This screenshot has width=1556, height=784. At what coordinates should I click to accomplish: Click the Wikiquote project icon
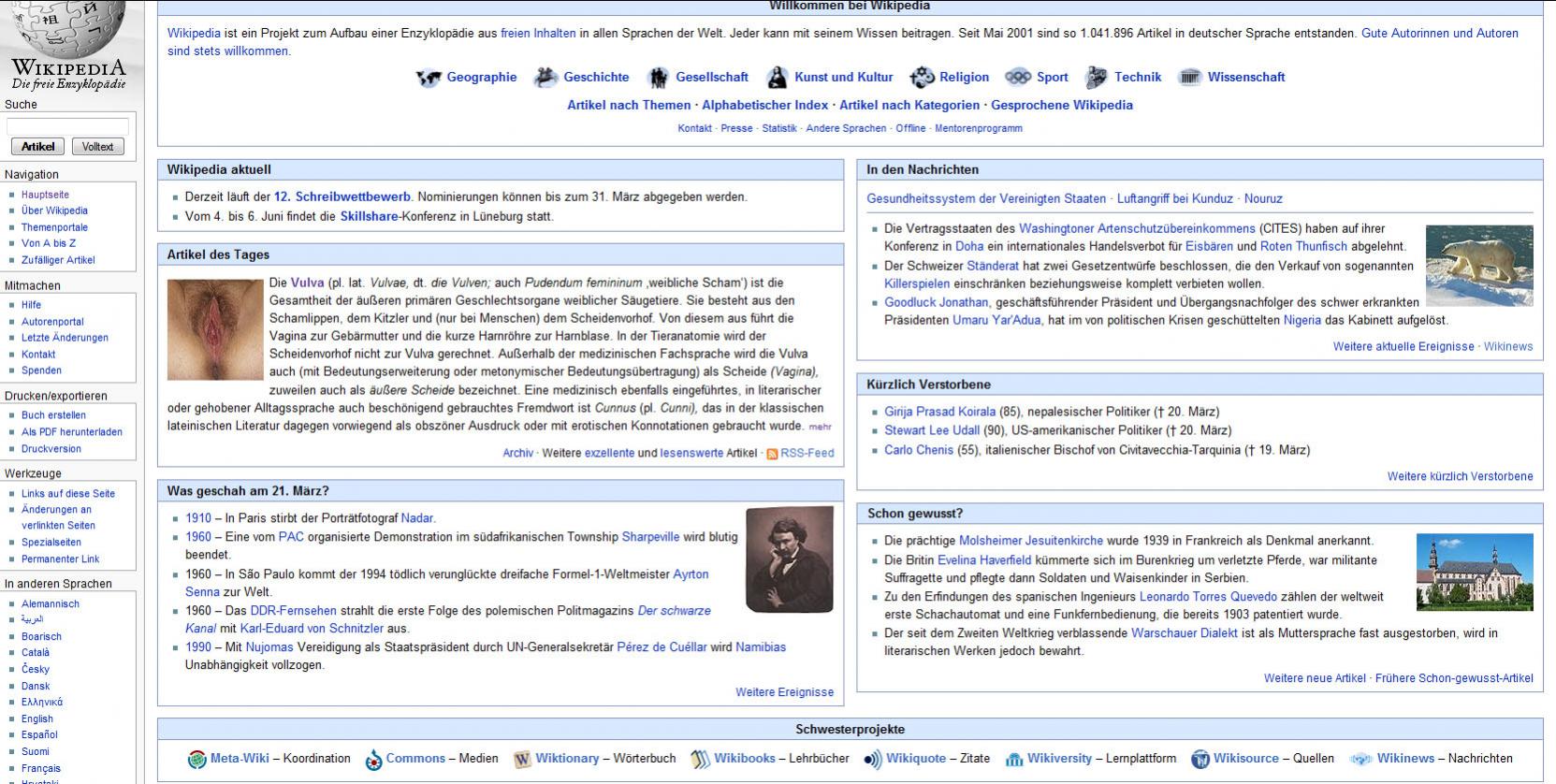[x=872, y=760]
